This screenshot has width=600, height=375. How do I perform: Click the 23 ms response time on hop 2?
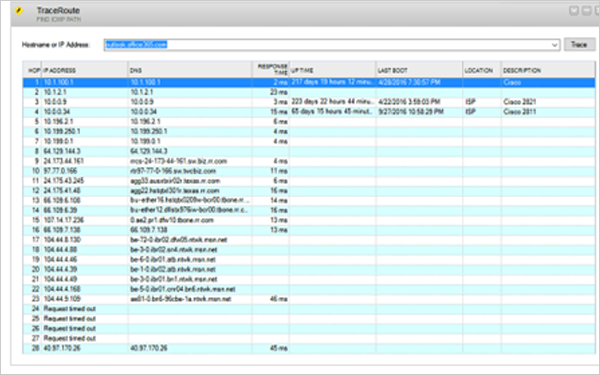279,92
